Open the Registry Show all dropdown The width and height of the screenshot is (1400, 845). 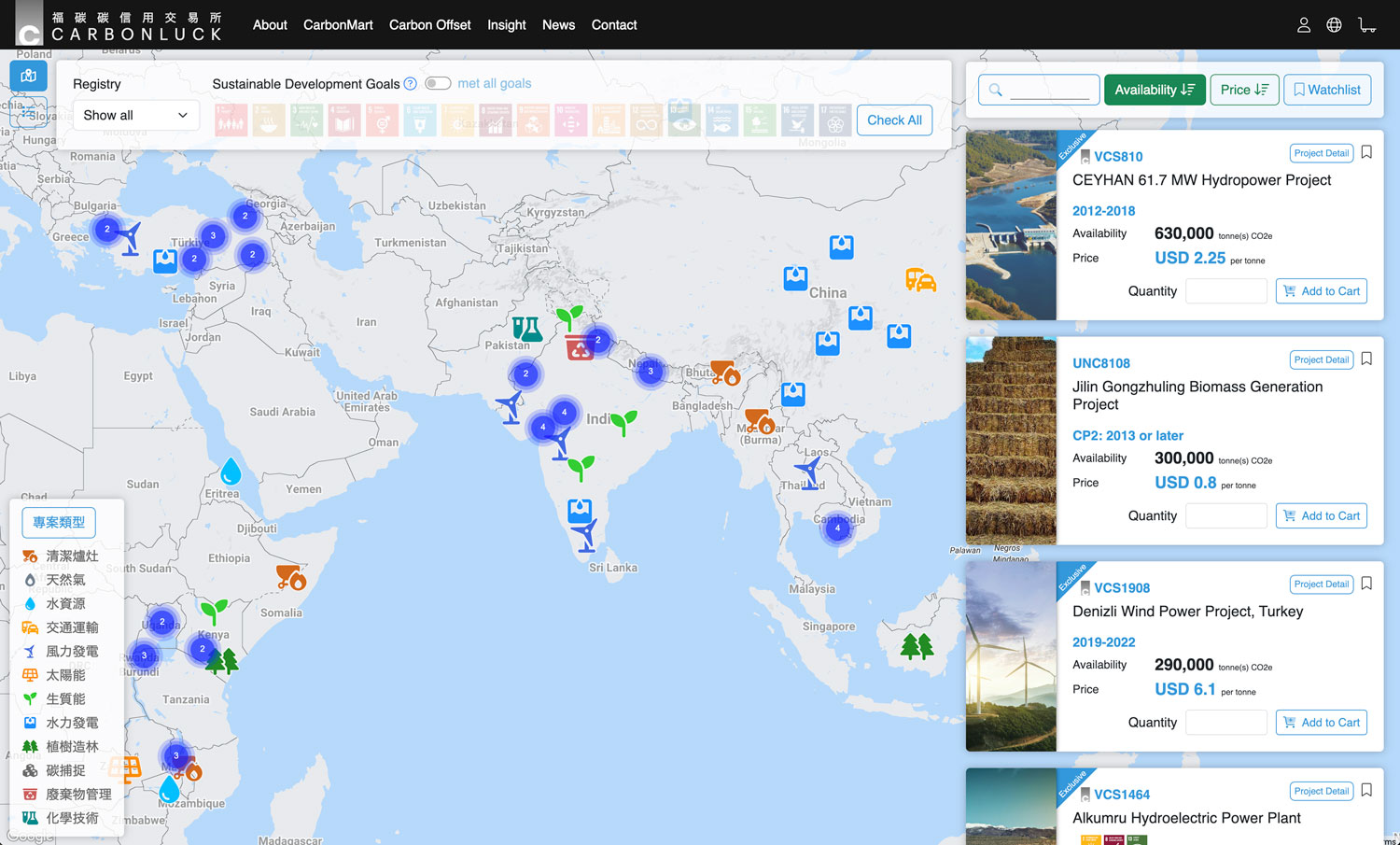coord(136,115)
